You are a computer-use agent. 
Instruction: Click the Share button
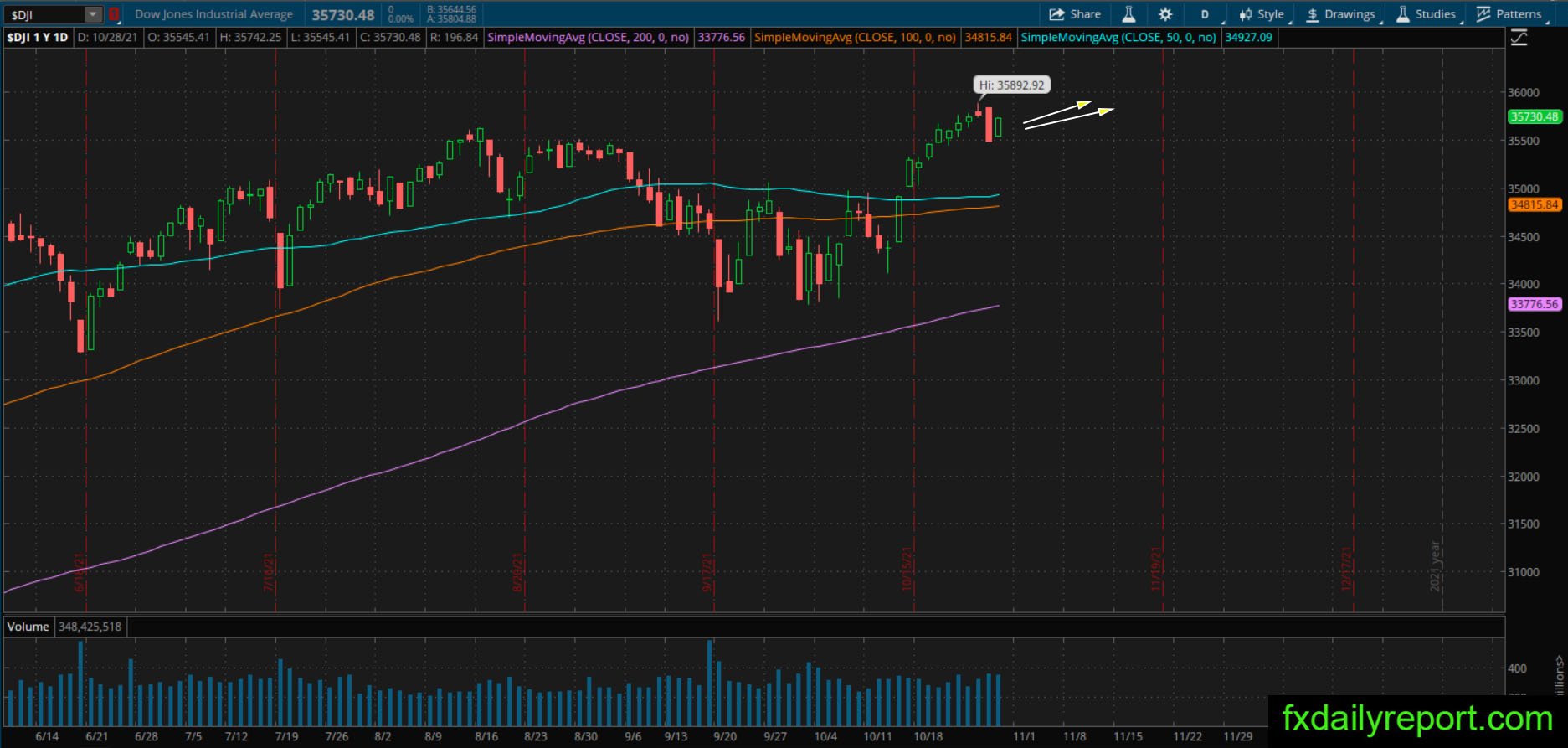(1076, 14)
